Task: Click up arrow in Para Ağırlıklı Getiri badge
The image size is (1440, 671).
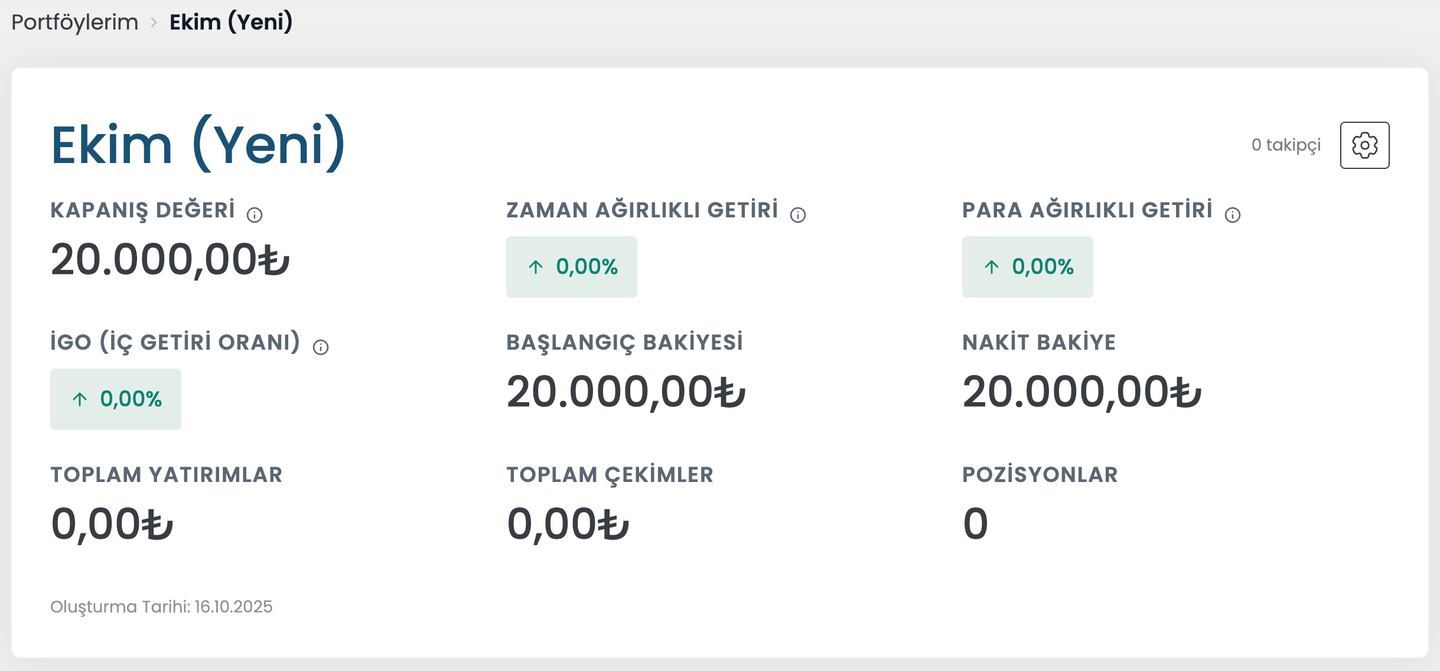Action: click(992, 267)
